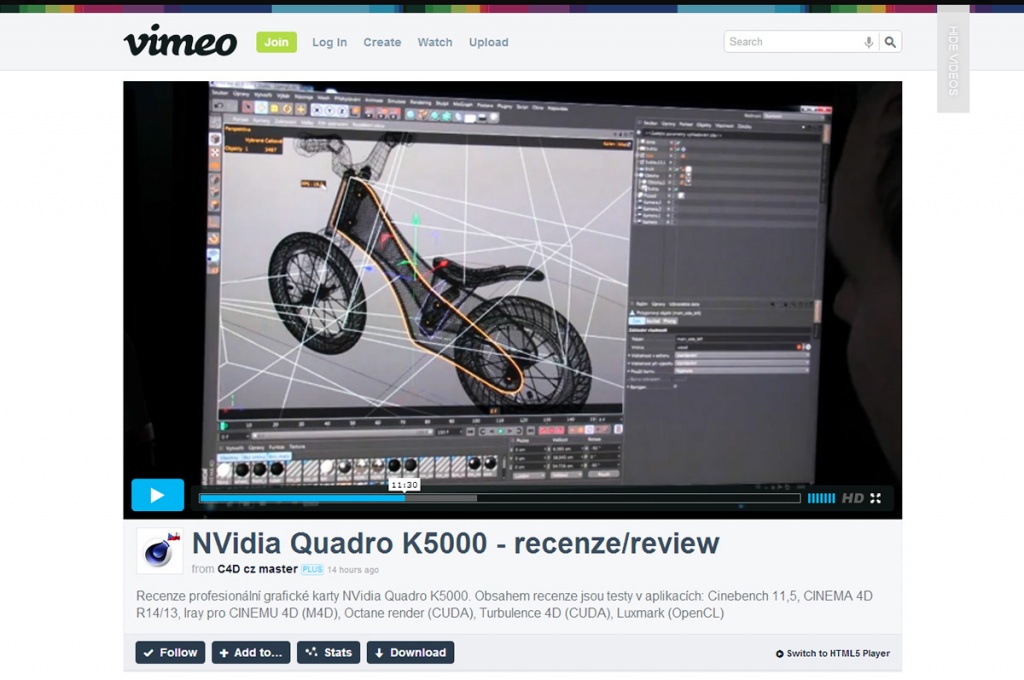Click the description text starting "Recenze profesionální"
Image resolution: width=1024 pixels, height=680 pixels.
tap(504, 604)
